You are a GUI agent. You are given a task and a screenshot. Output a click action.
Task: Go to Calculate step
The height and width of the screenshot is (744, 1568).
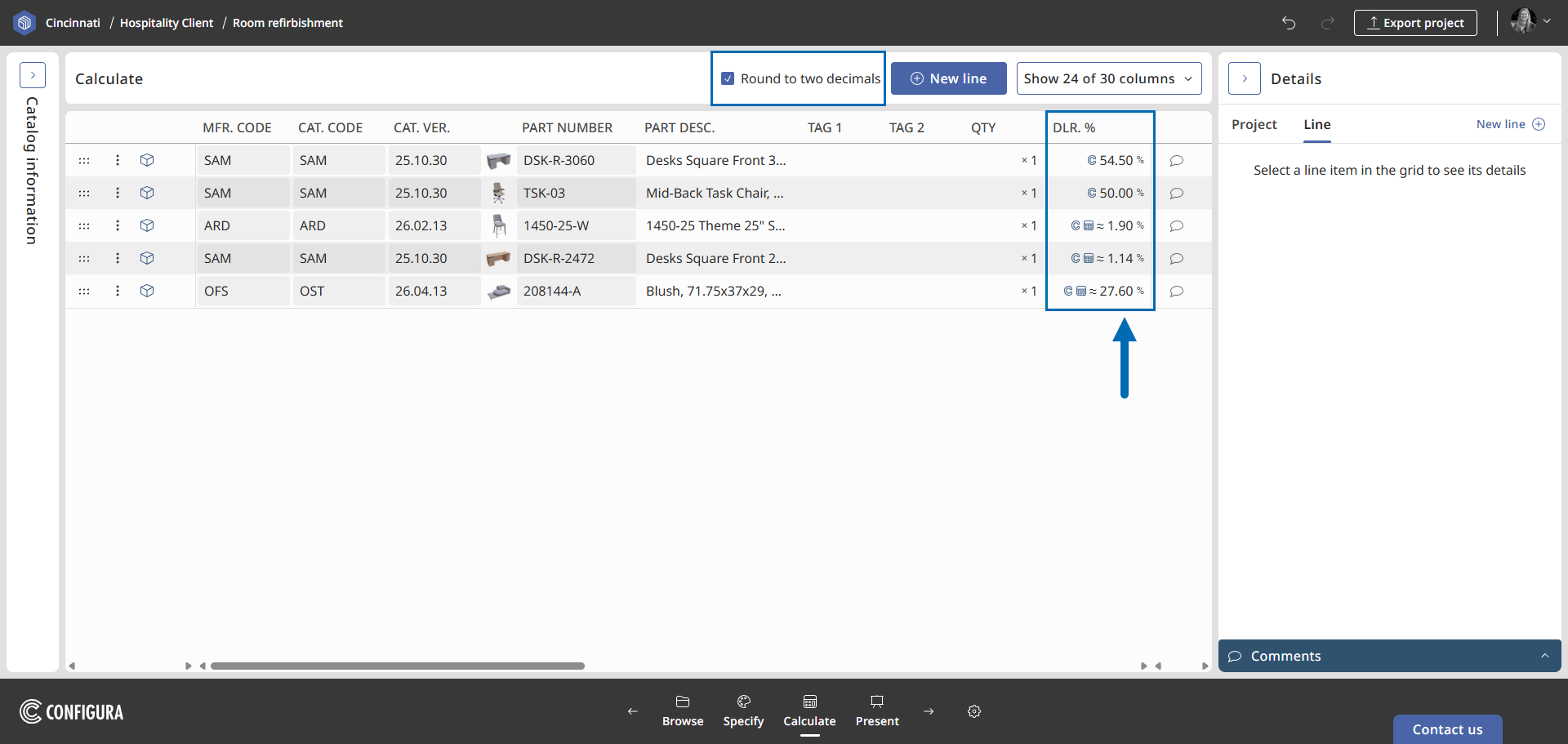[x=809, y=711]
